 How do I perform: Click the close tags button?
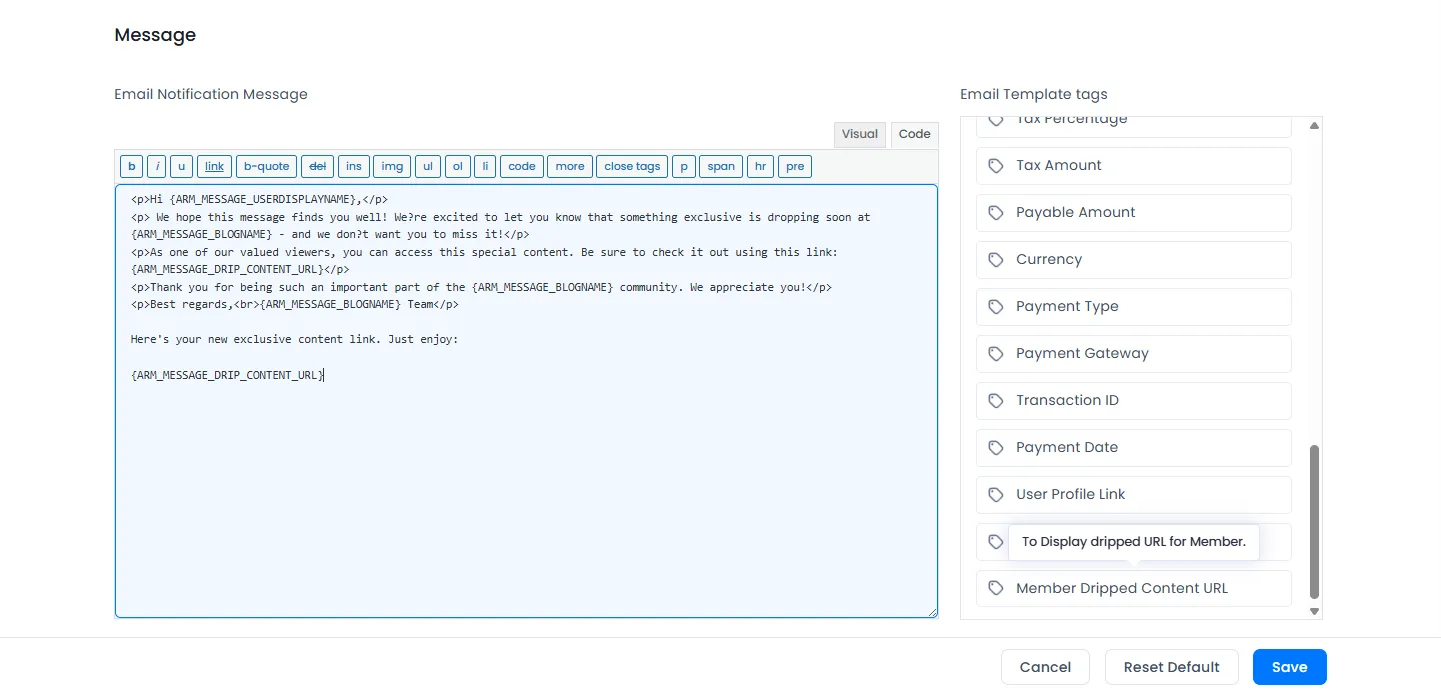click(x=631, y=166)
